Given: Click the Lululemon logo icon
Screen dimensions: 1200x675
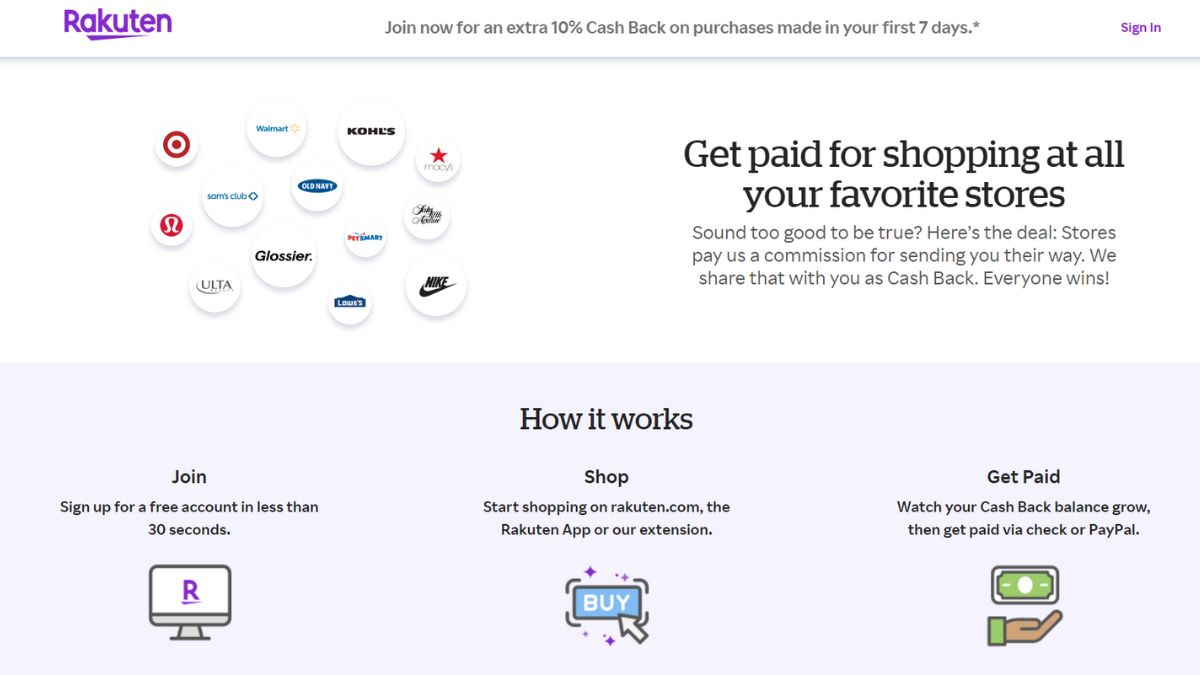Looking at the screenshot, I should [x=171, y=226].
